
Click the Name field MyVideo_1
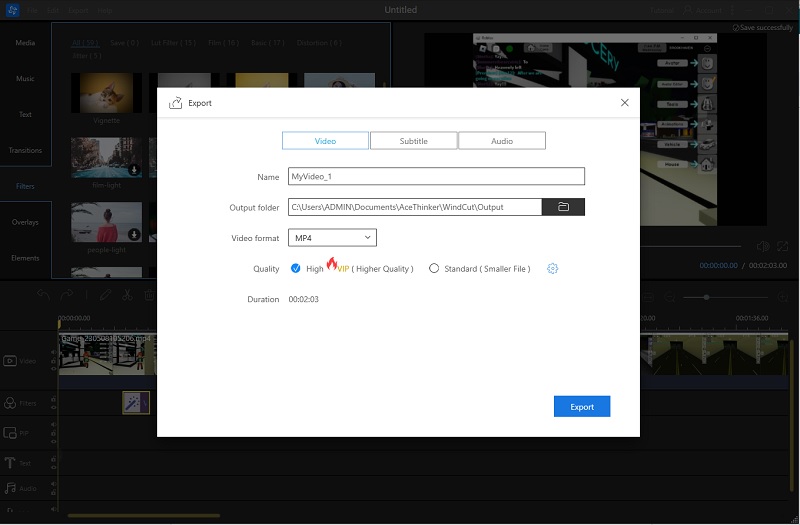click(436, 177)
